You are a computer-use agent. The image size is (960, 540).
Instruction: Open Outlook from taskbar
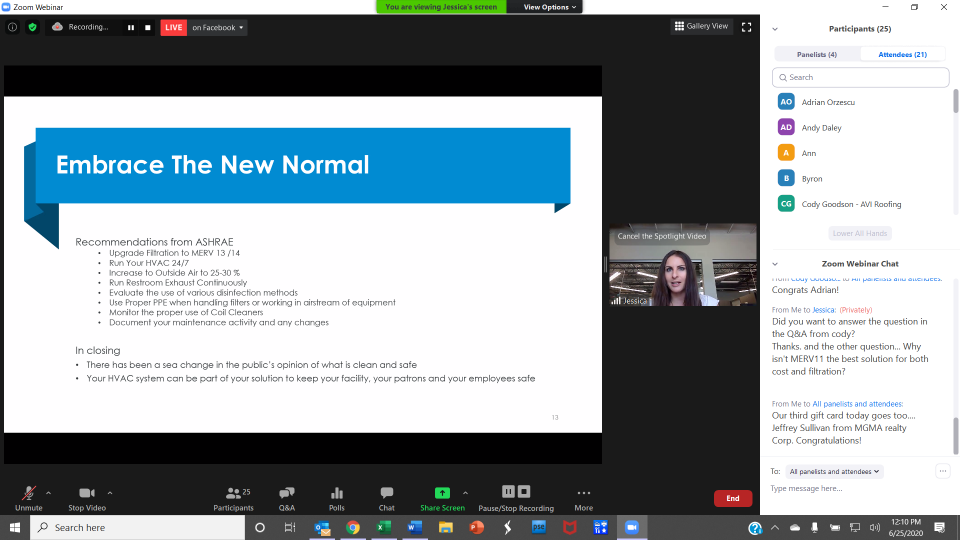[322, 527]
